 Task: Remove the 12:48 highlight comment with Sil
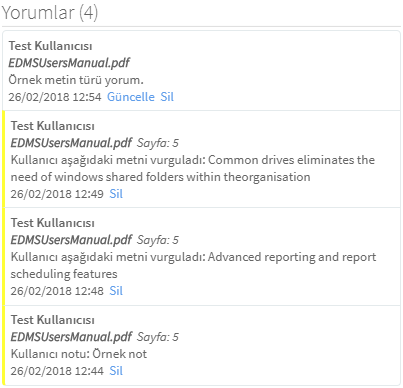pos(116,291)
